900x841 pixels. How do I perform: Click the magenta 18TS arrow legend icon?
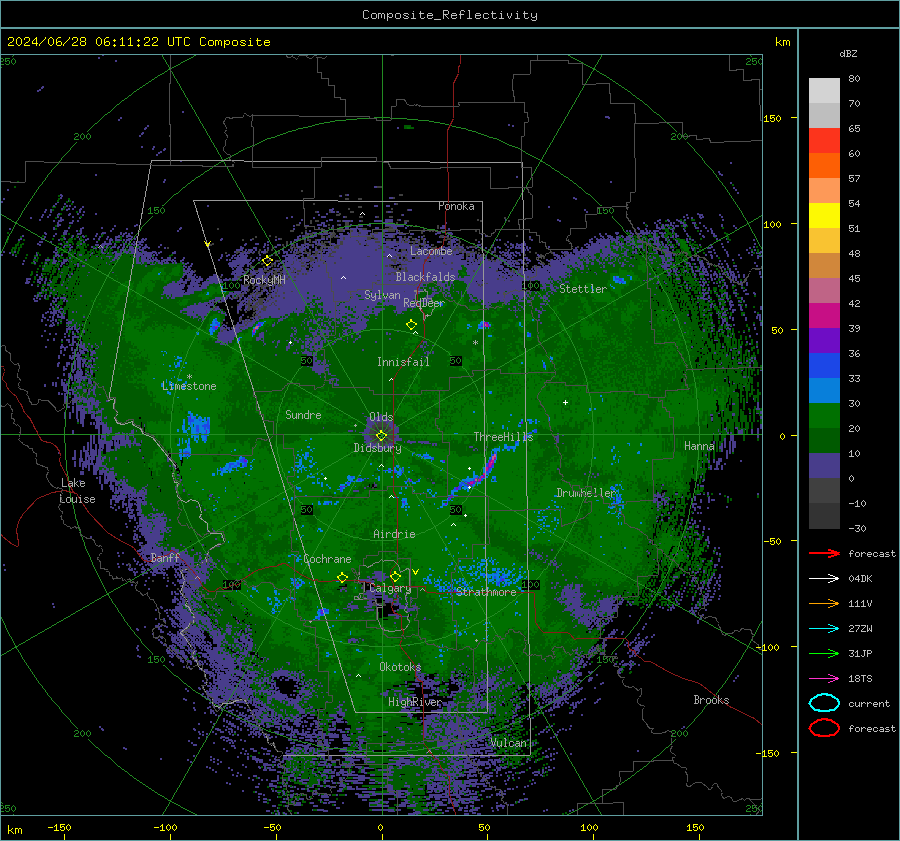click(824, 679)
